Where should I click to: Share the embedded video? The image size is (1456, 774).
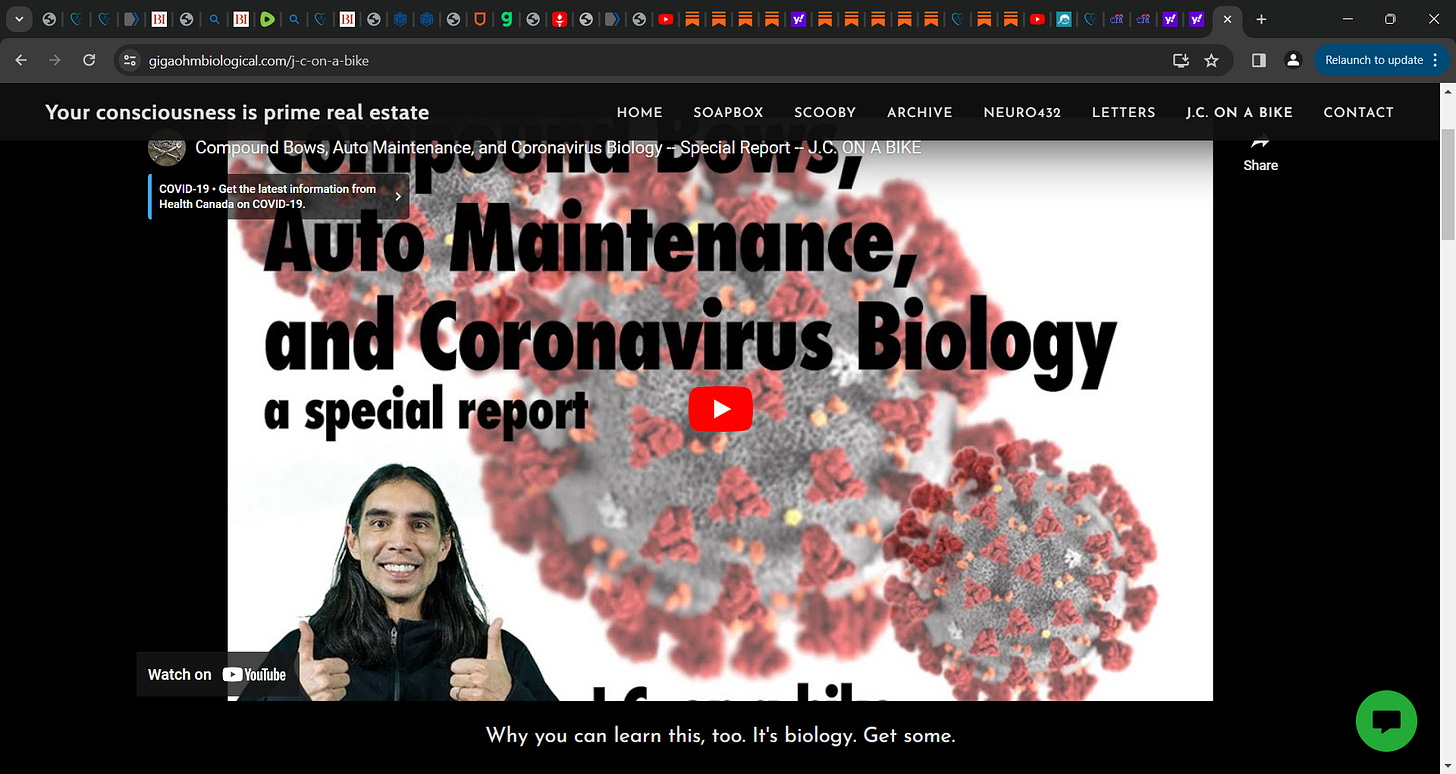click(1260, 153)
